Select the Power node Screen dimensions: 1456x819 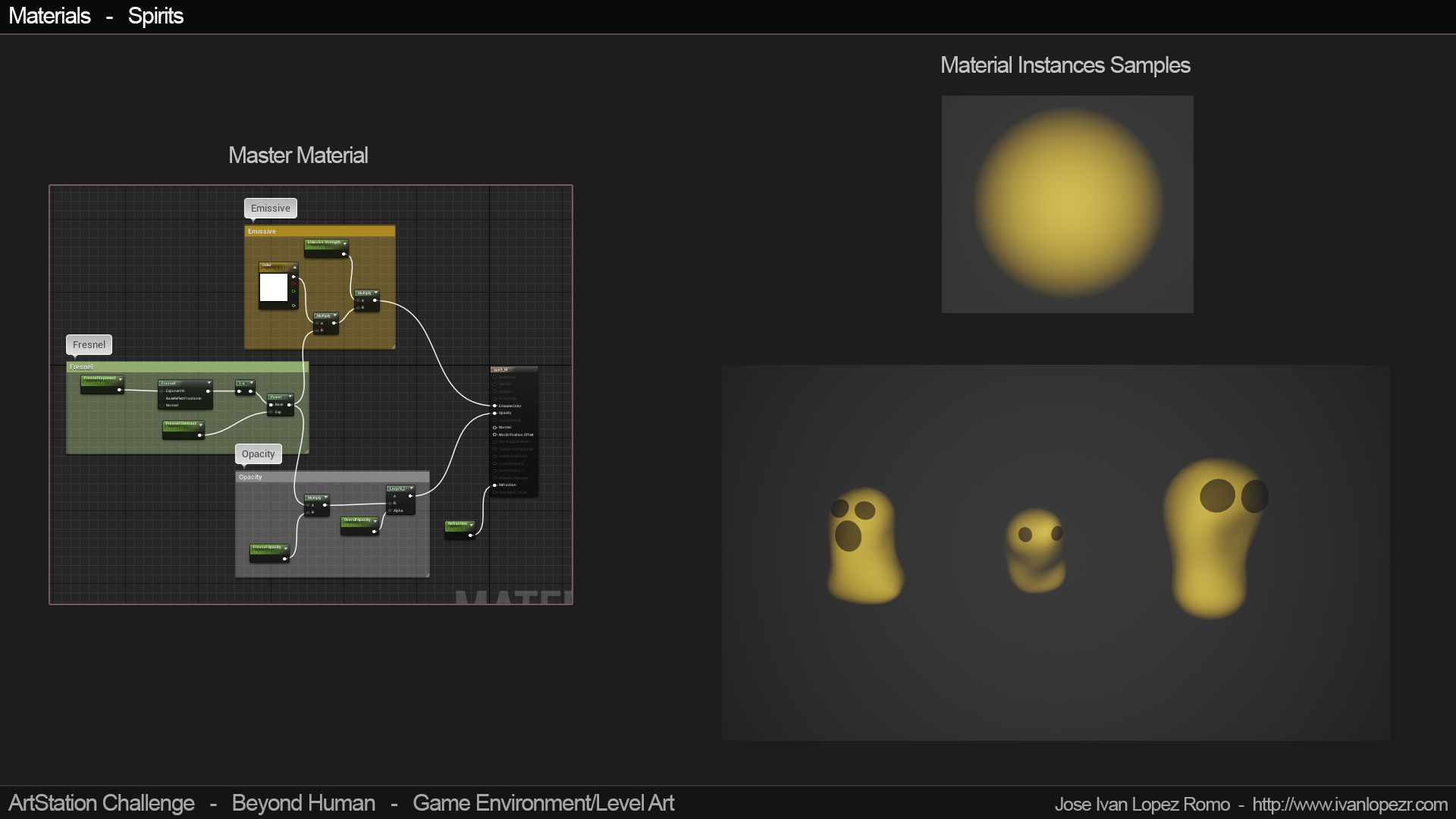click(281, 404)
